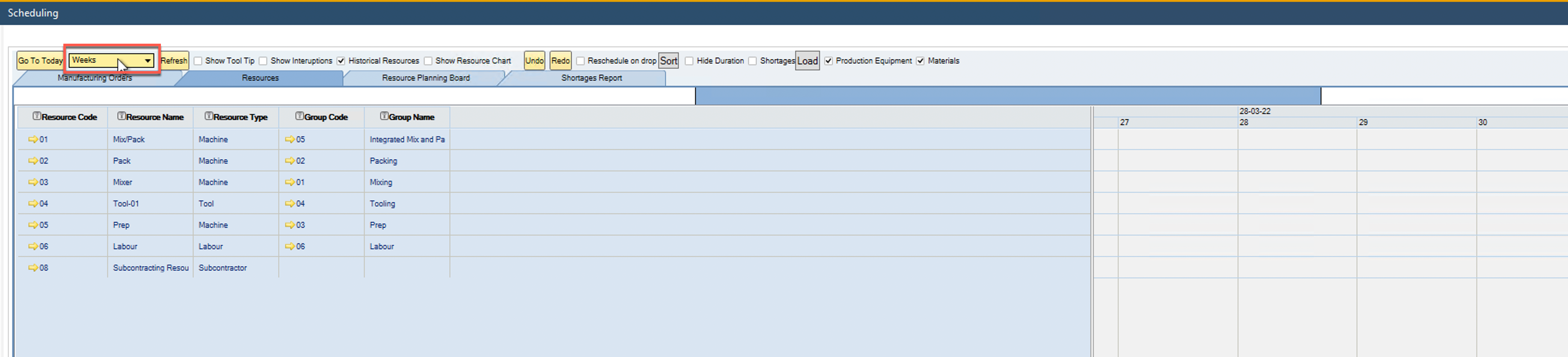The width and height of the screenshot is (1568, 357).
Task: Click the blue timeline range bar
Action: click(x=1007, y=95)
